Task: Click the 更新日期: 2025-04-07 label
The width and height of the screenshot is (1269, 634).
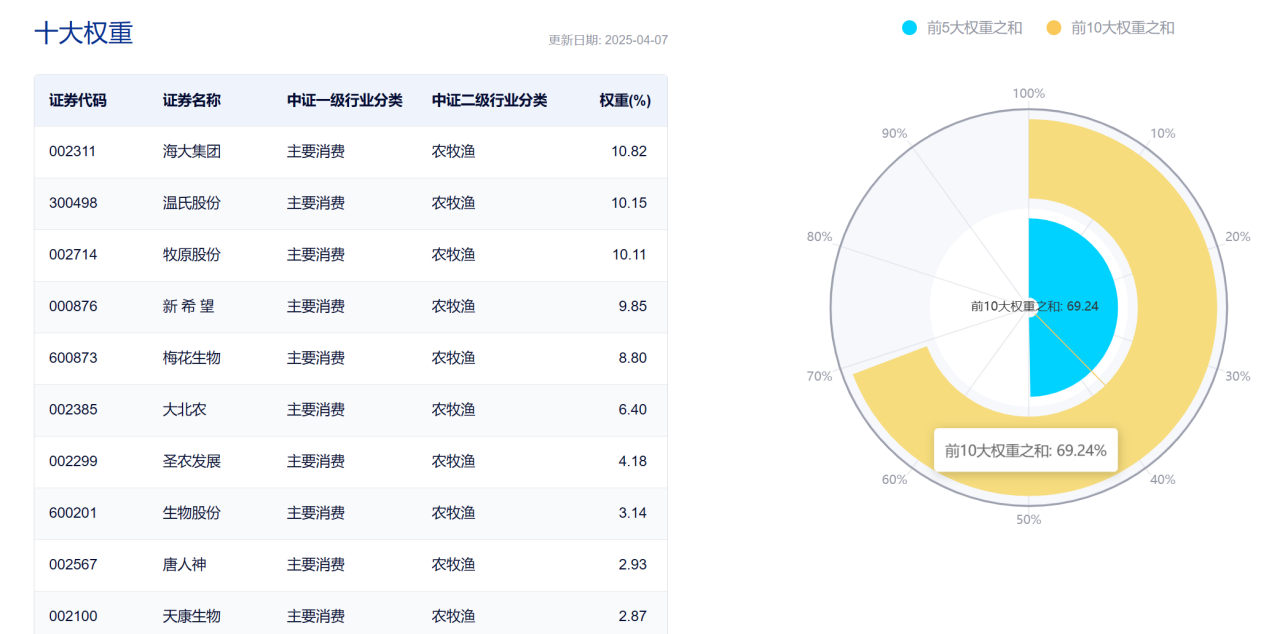Action: (608, 40)
